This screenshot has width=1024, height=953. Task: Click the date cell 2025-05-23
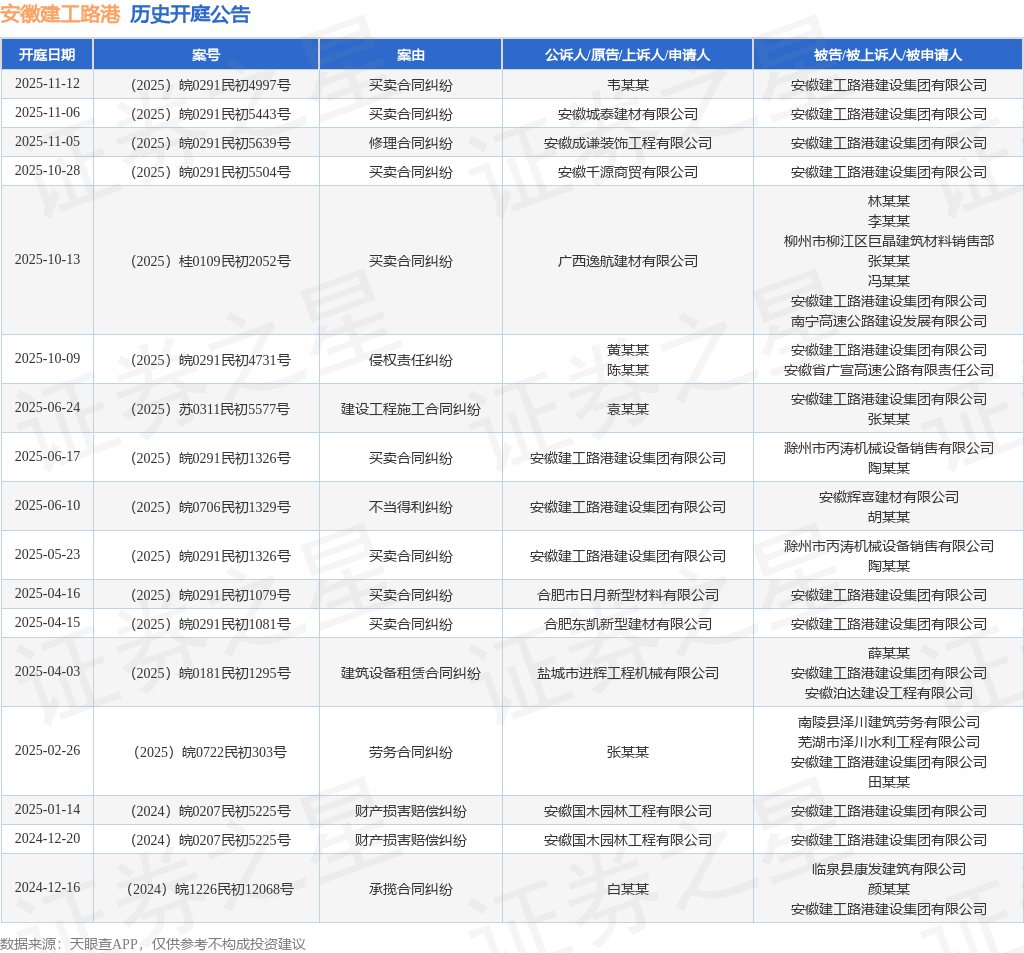tap(47, 555)
